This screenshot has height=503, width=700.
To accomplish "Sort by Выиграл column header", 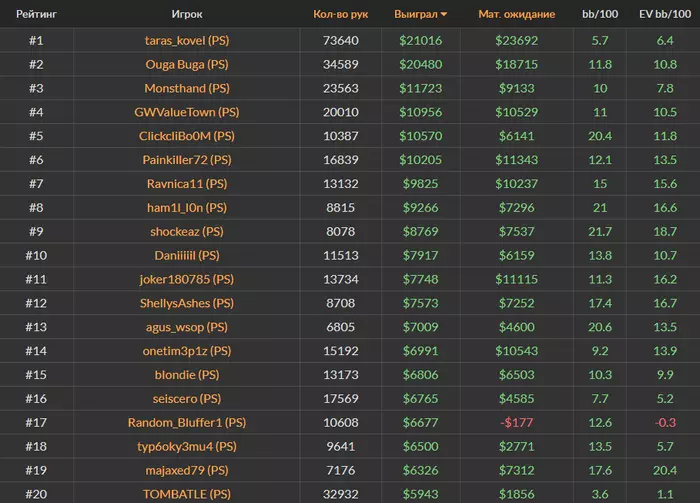I will click(416, 14).
